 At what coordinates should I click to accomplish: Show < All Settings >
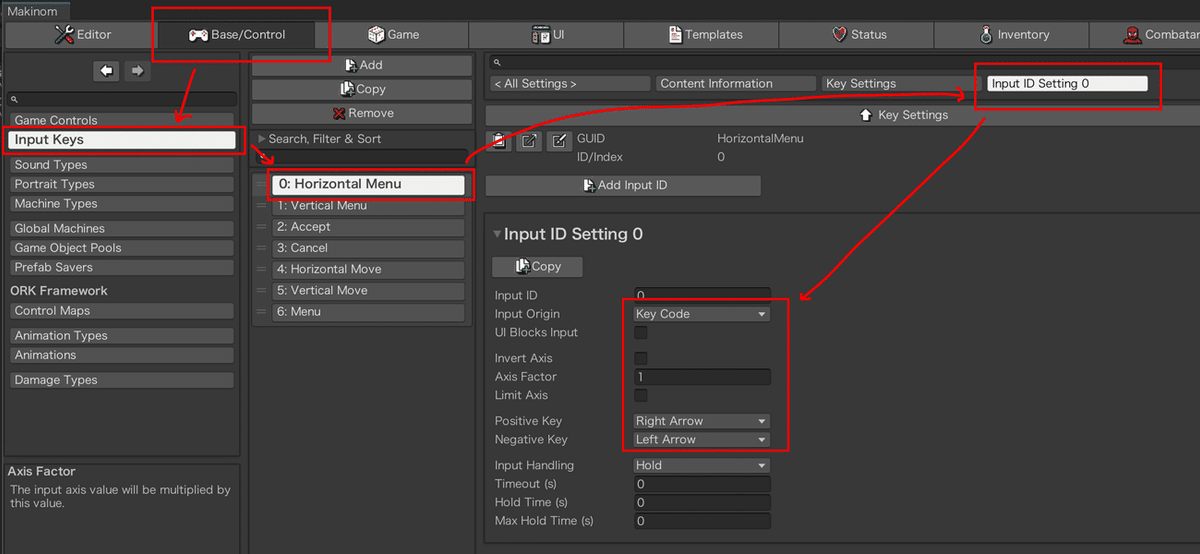click(x=570, y=84)
